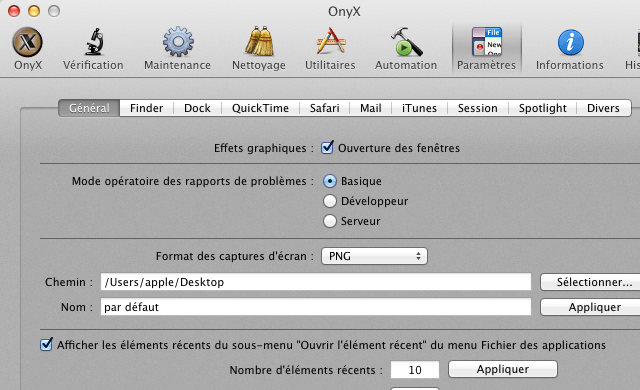
Task: Open the OnyX toolbar icon
Action: click(27, 42)
